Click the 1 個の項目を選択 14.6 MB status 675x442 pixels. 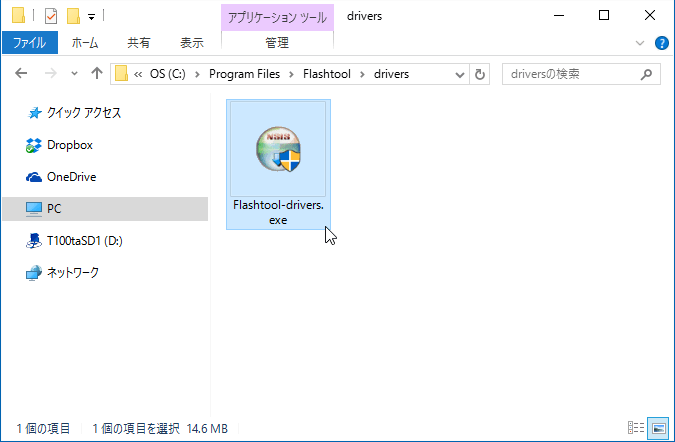point(160,429)
